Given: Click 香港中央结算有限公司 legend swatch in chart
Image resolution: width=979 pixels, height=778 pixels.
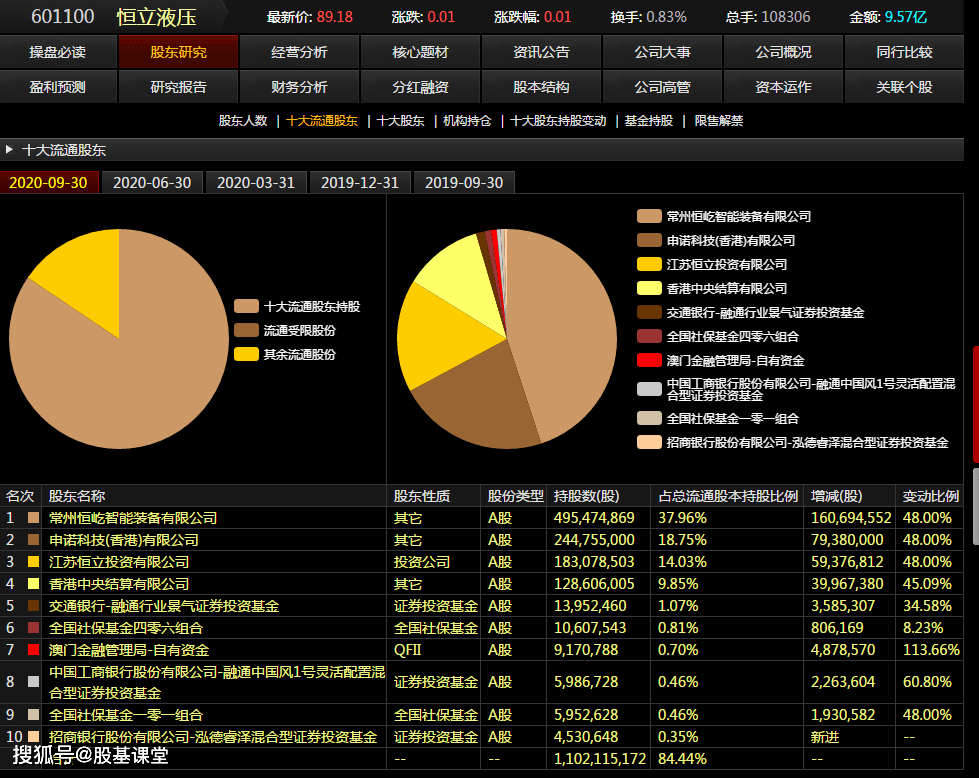Looking at the screenshot, I should [x=649, y=288].
